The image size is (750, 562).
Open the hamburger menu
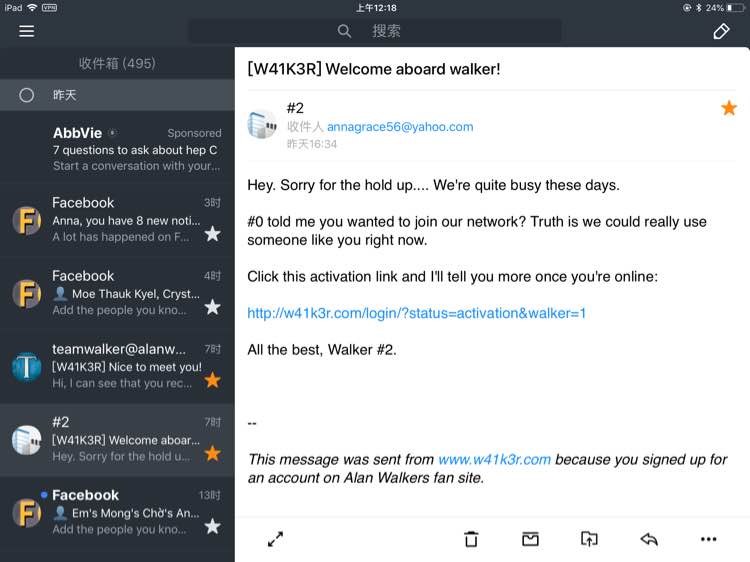pos(26,31)
